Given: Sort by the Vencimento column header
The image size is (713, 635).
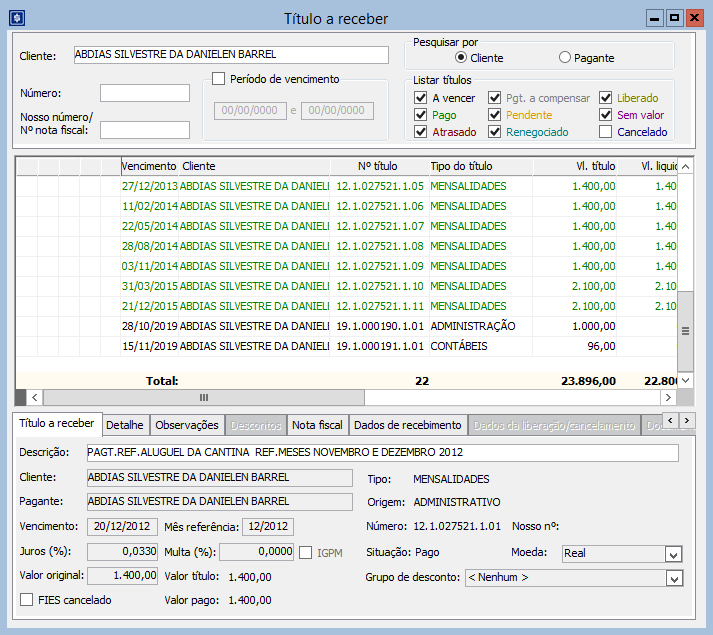Looking at the screenshot, I should 149,166.
